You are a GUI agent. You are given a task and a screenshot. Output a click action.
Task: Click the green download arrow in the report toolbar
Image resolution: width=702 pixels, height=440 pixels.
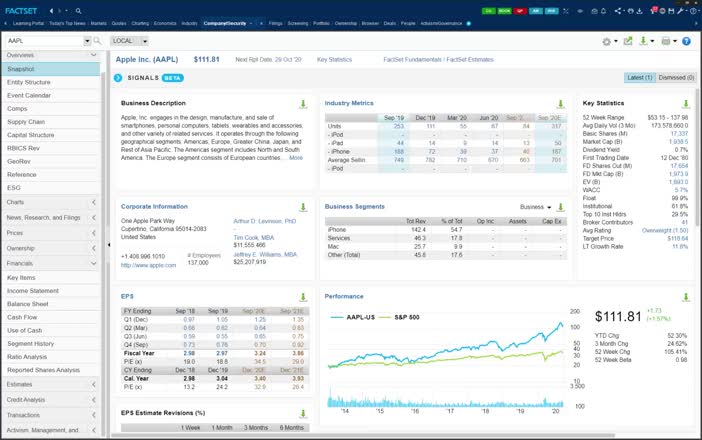(643, 41)
